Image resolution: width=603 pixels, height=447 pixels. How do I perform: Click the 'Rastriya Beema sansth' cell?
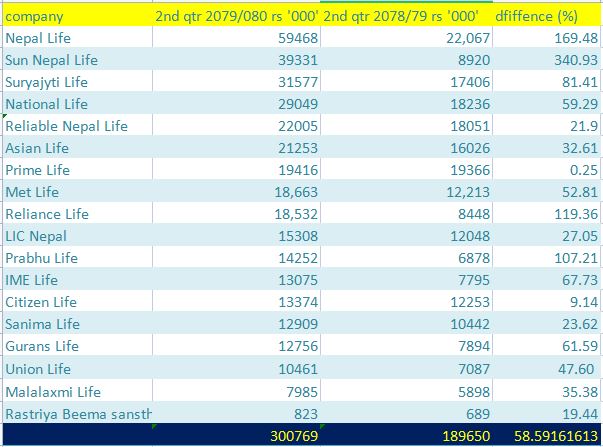click(x=77, y=414)
